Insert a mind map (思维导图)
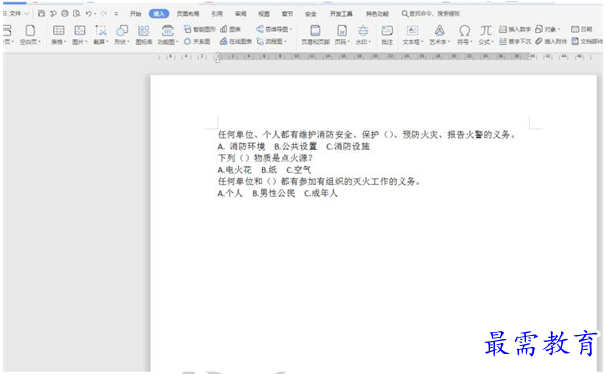606x375 pixels. coord(274,29)
